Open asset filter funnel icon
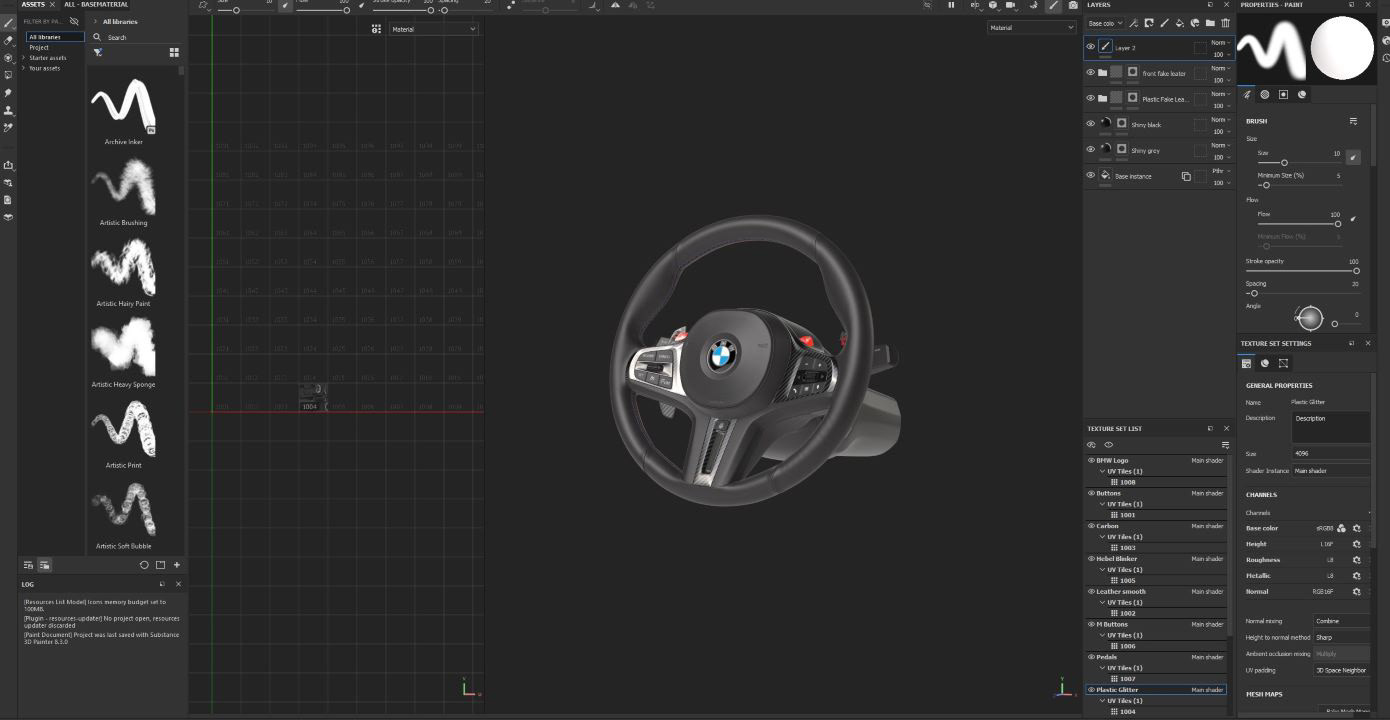Viewport: 1390px width, 720px height. click(98, 52)
